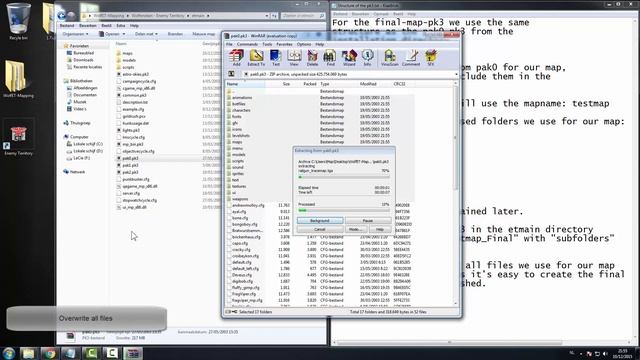Open the Recycle Bin desktop icon

[x=18, y=21]
